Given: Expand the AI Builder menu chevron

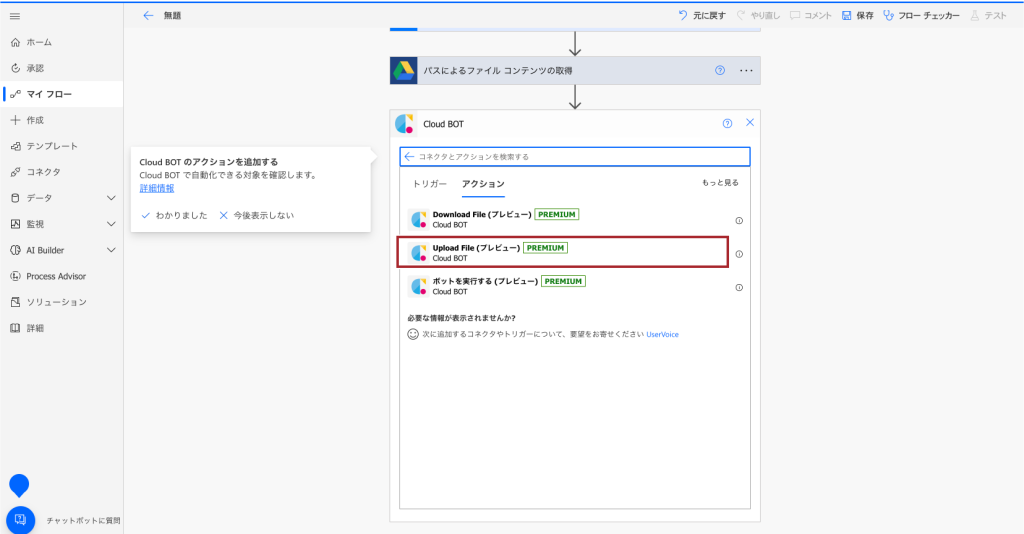Looking at the screenshot, I should [x=111, y=250].
